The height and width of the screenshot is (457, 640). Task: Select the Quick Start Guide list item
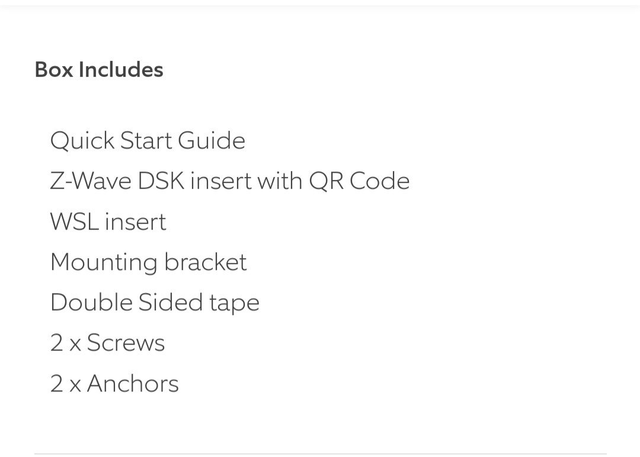point(147,141)
